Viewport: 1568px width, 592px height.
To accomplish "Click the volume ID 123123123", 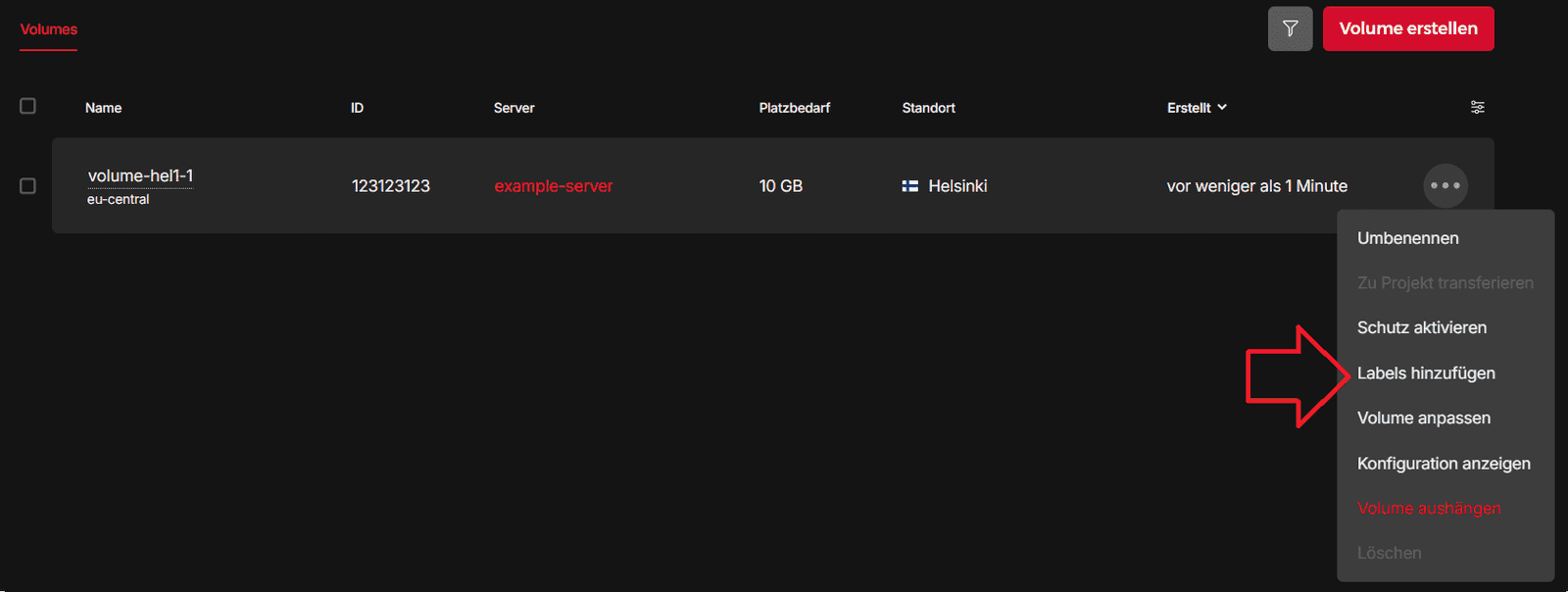I will 391,186.
